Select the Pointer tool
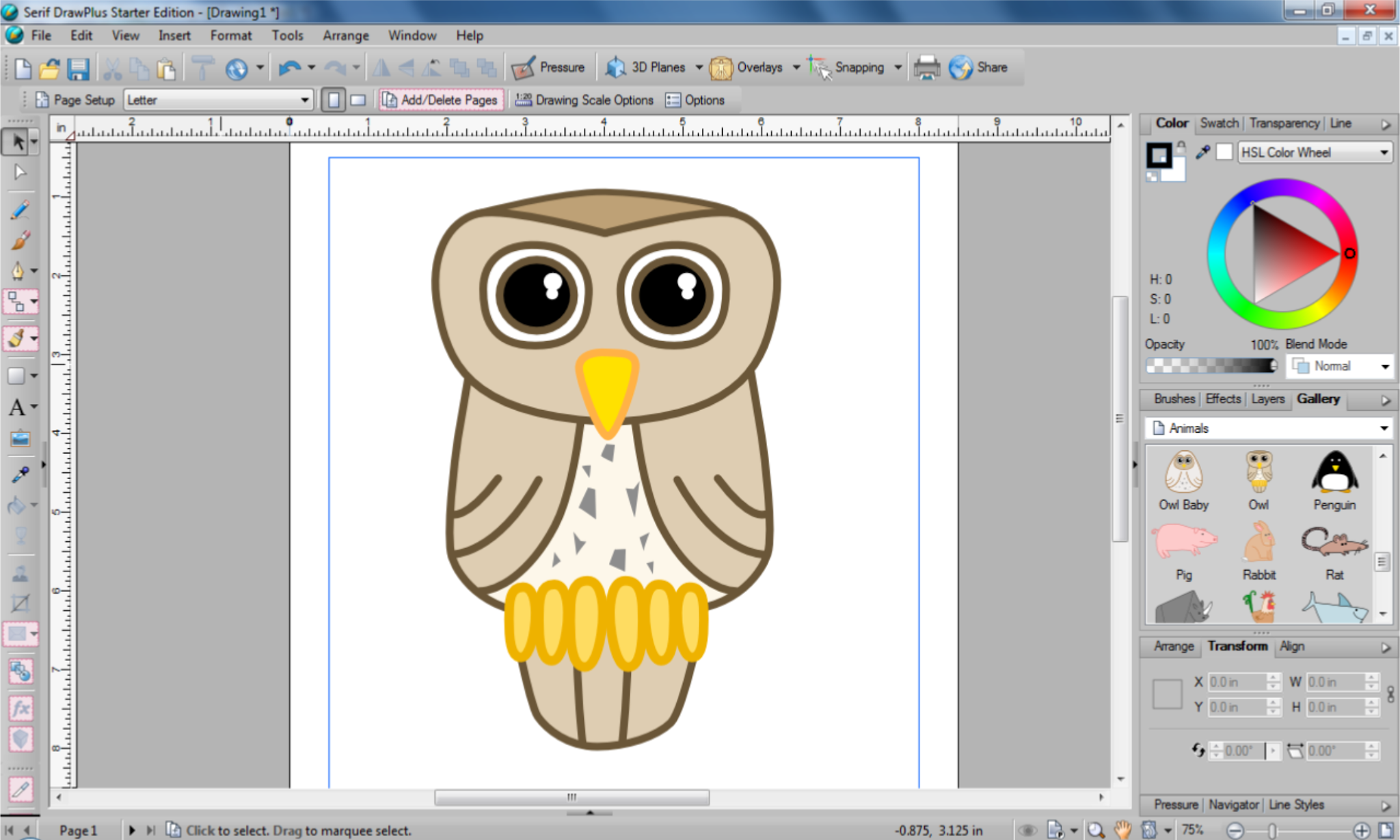The width and height of the screenshot is (1400, 840). [17, 142]
